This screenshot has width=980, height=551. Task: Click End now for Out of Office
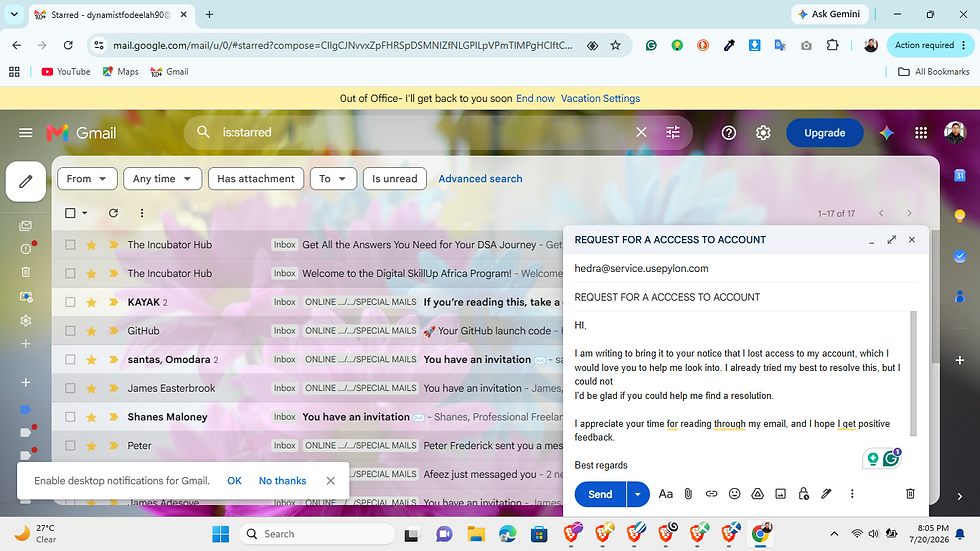pyautogui.click(x=535, y=99)
